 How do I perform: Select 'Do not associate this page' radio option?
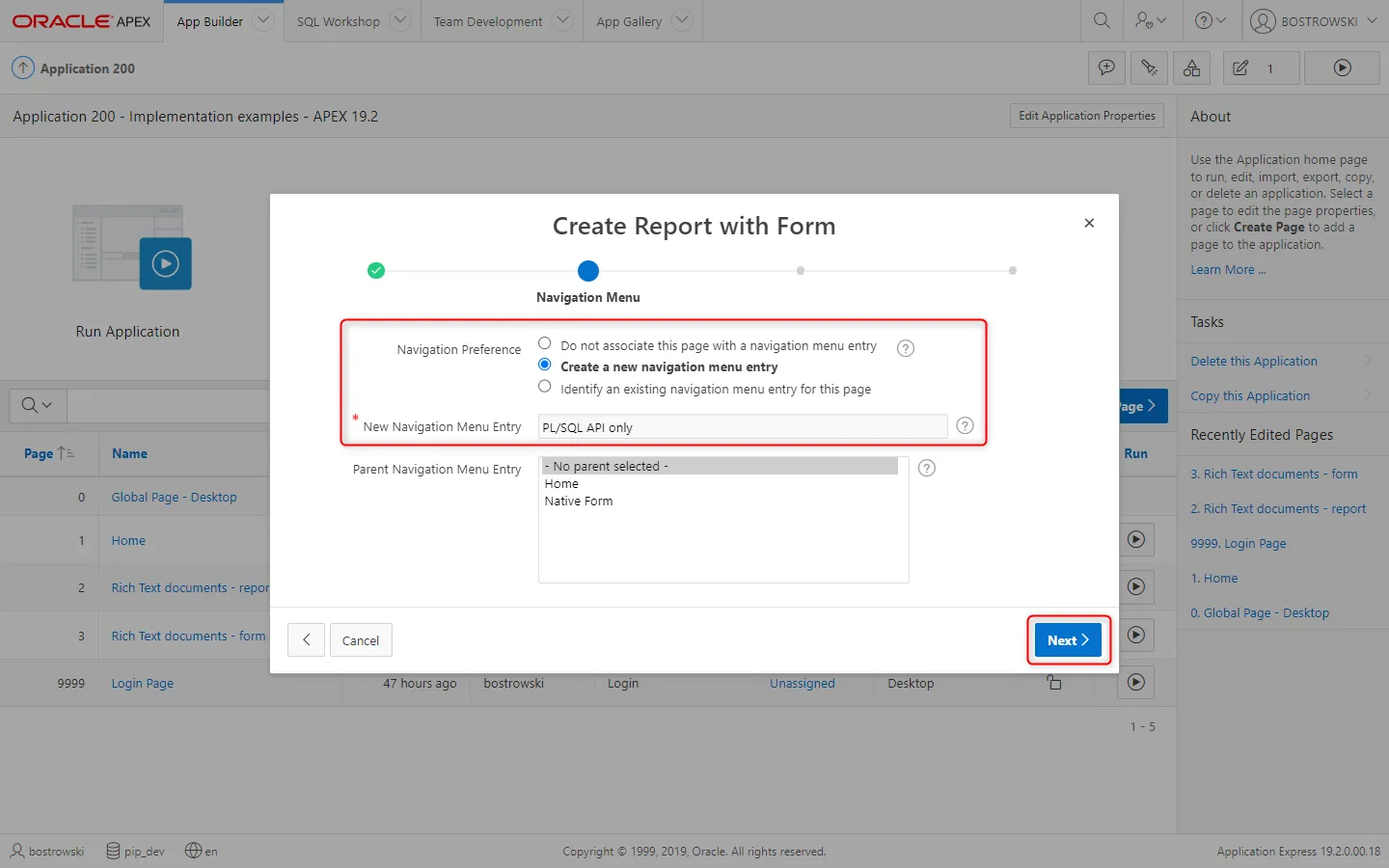[545, 344]
